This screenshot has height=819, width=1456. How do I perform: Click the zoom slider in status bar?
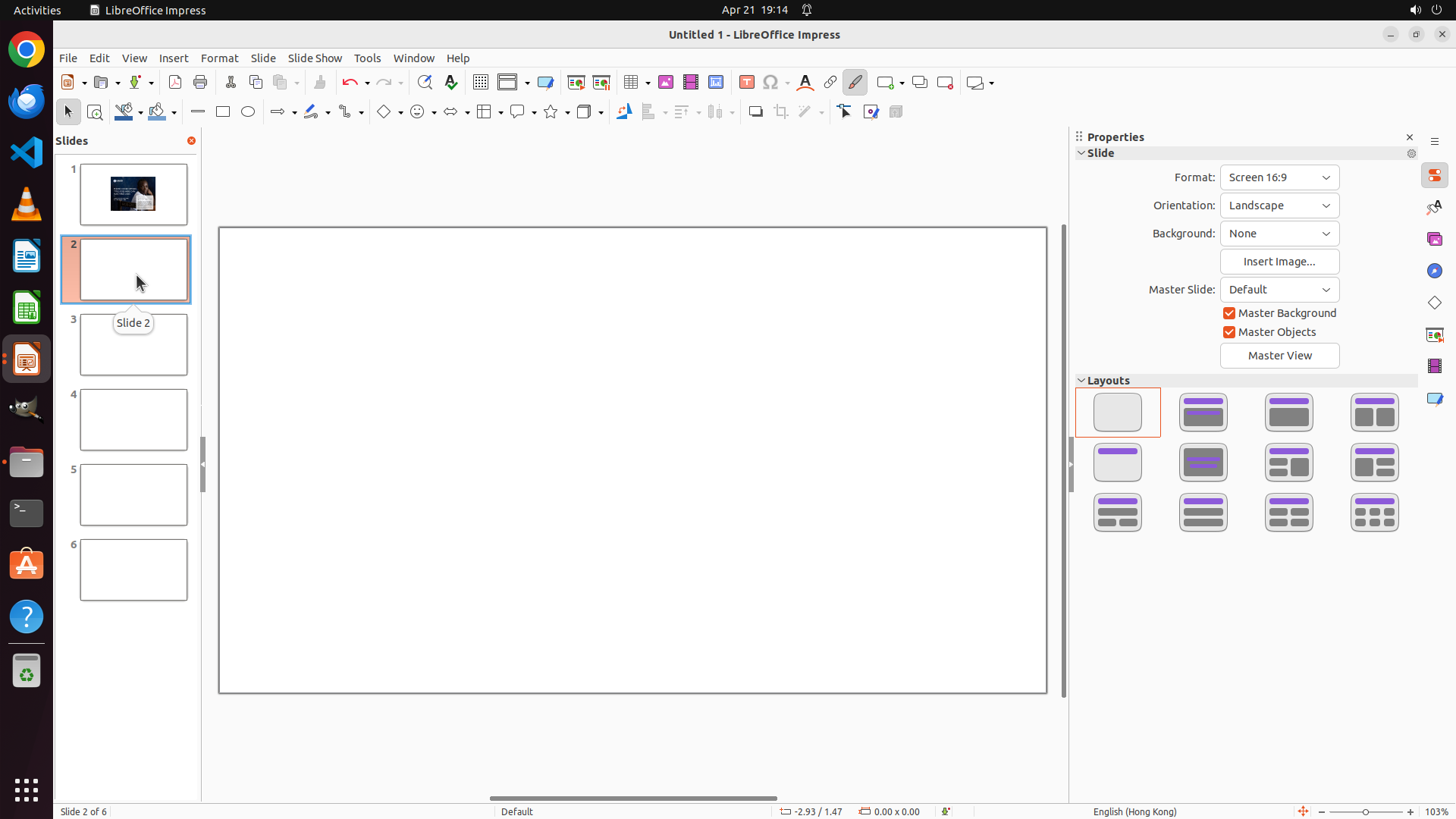point(1366,812)
